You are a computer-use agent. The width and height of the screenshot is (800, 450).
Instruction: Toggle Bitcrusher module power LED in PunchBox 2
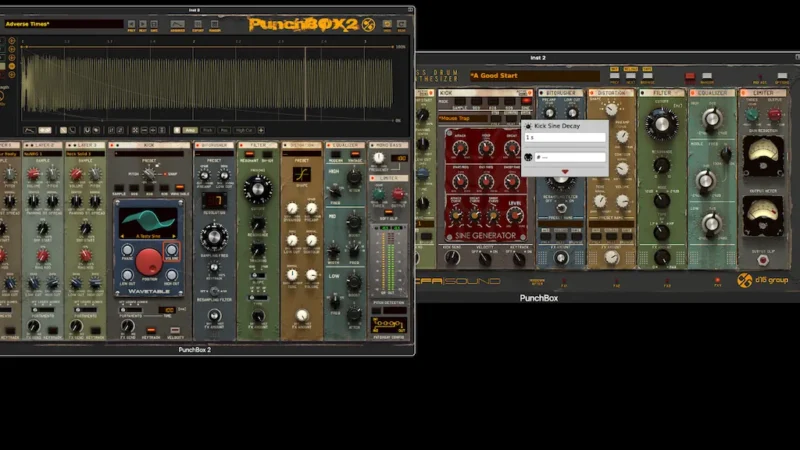(x=198, y=145)
